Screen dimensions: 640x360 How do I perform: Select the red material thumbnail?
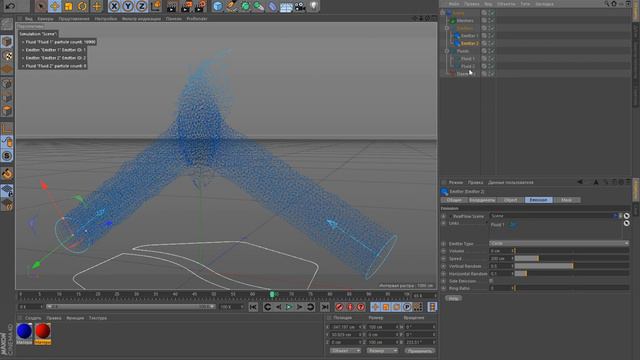(x=43, y=331)
